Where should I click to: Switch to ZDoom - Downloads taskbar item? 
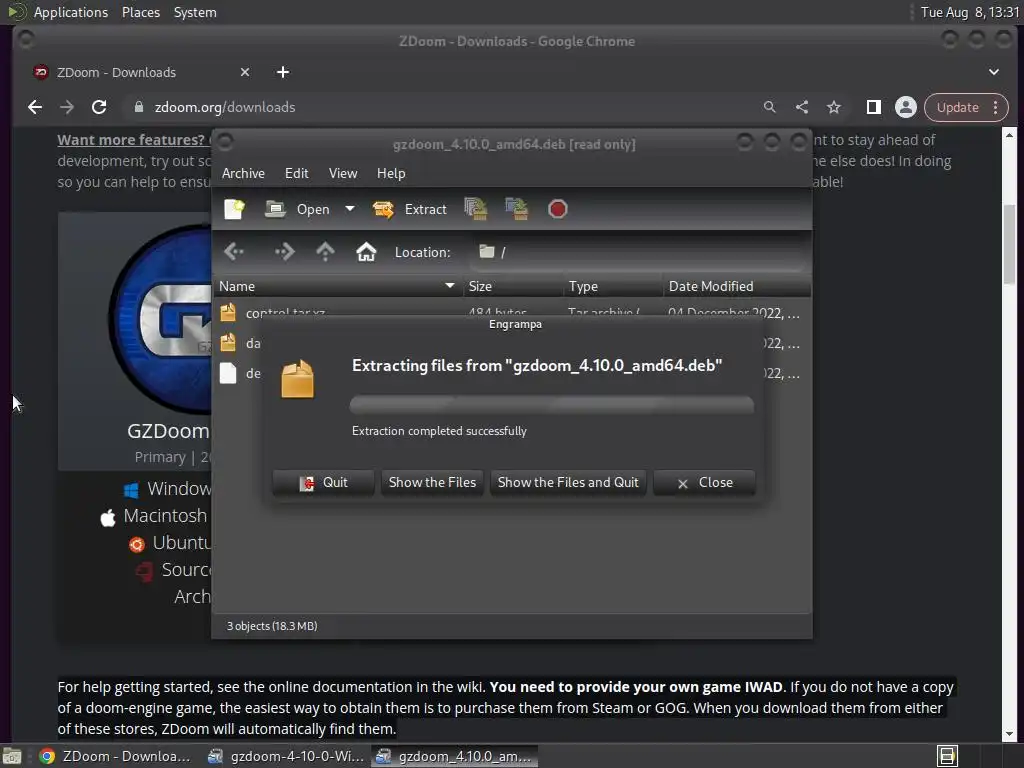point(116,756)
